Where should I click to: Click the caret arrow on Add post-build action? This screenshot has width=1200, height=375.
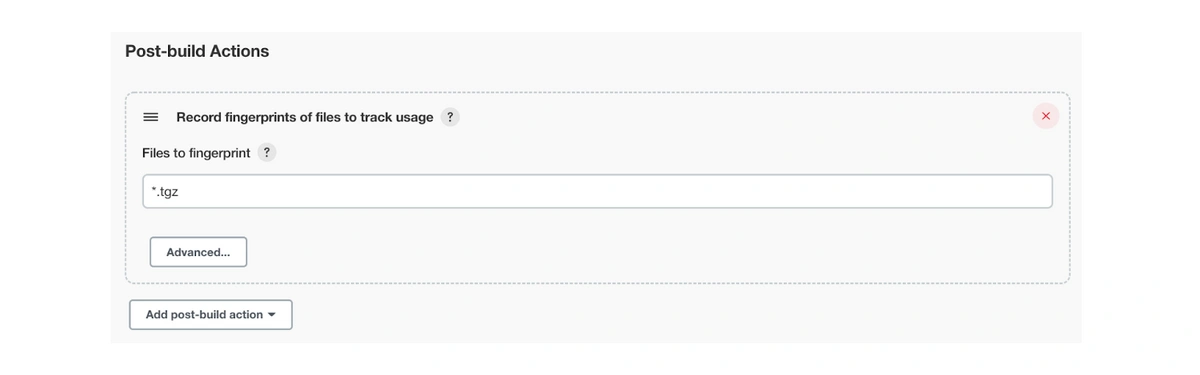pyautogui.click(x=272, y=315)
